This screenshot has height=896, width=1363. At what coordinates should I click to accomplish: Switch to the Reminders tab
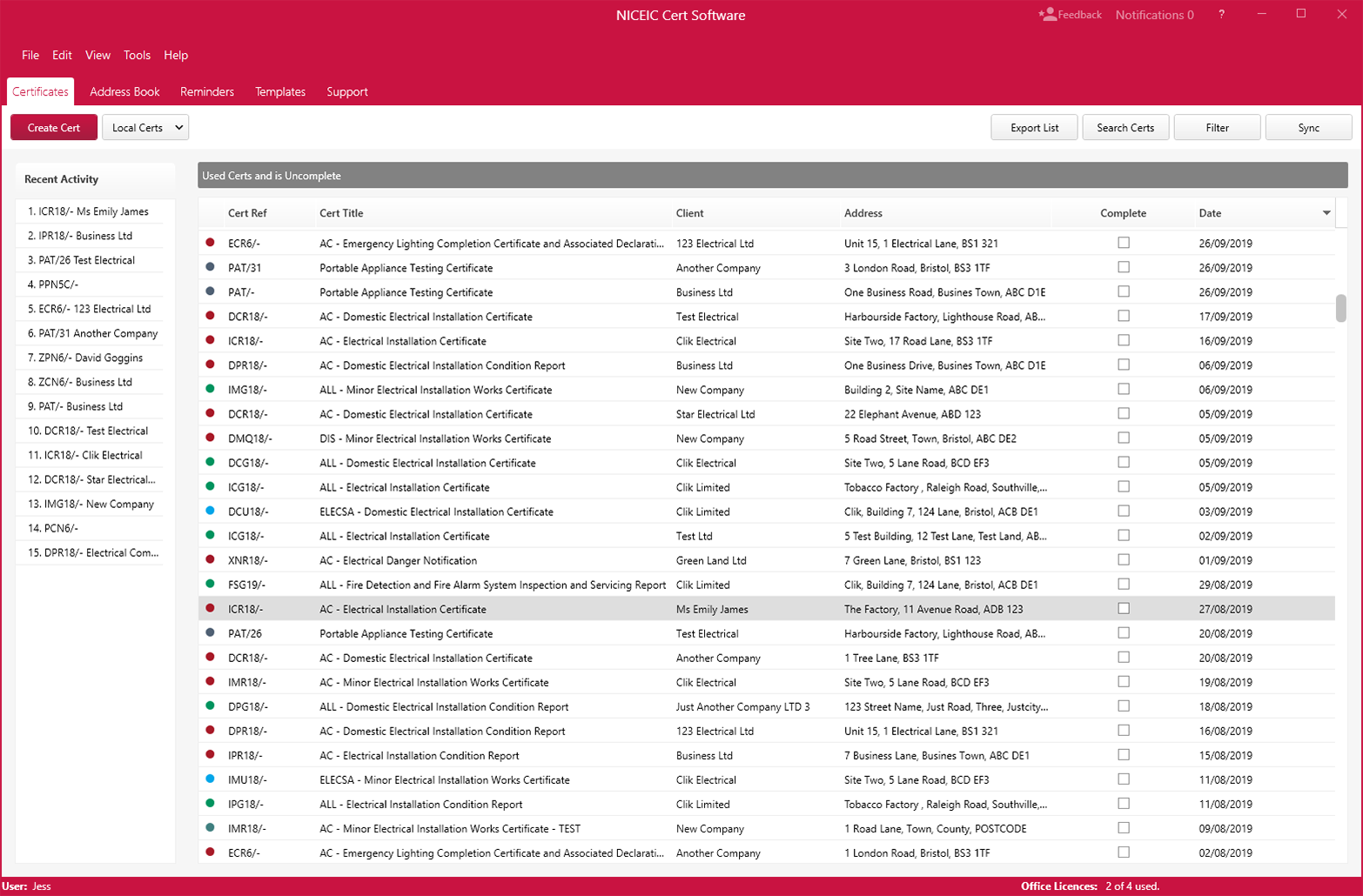[207, 91]
